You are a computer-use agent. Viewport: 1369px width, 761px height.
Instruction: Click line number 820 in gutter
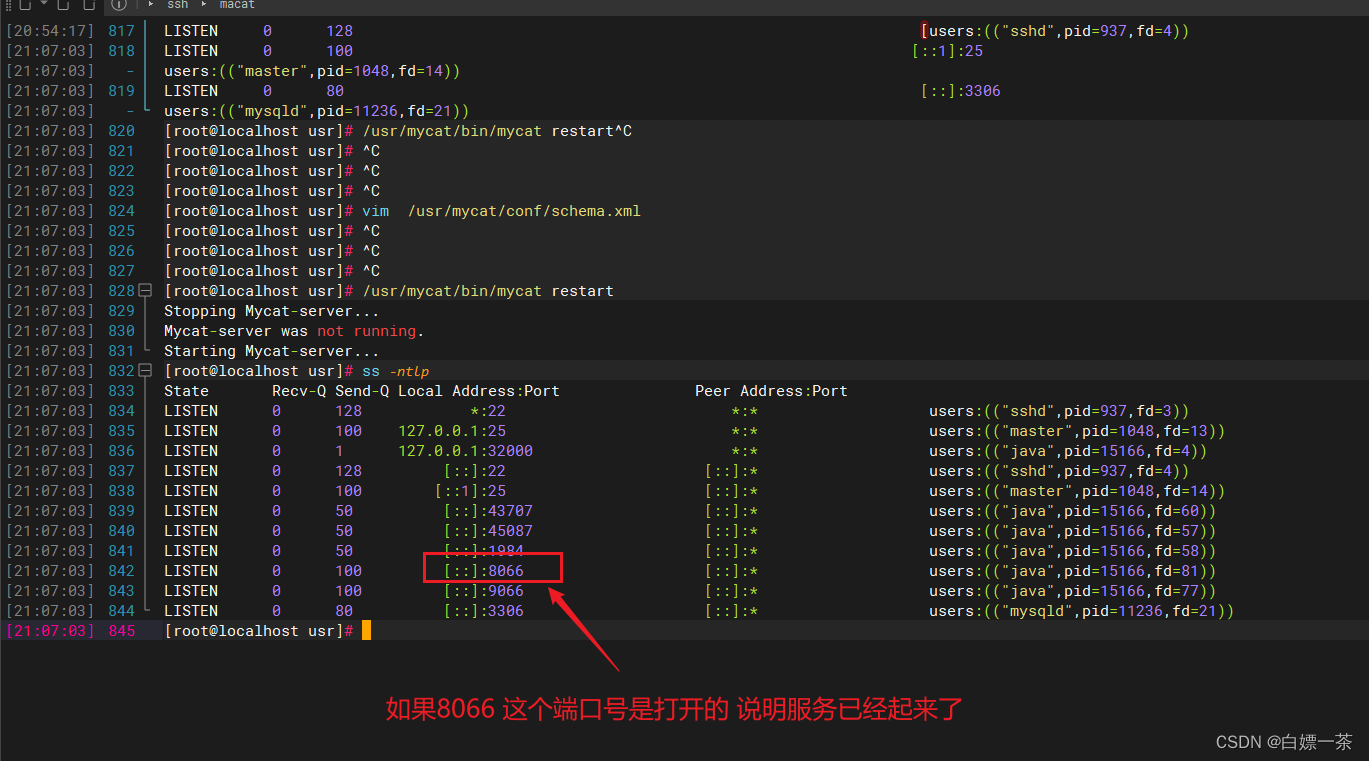click(121, 131)
